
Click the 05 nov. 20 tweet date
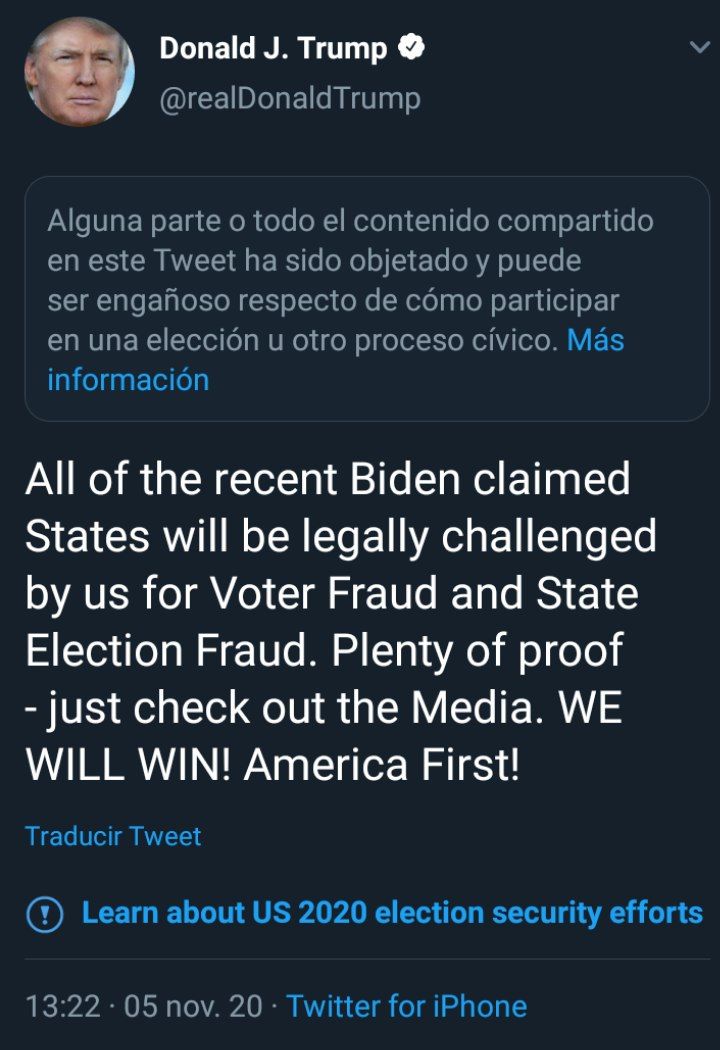click(x=193, y=1006)
